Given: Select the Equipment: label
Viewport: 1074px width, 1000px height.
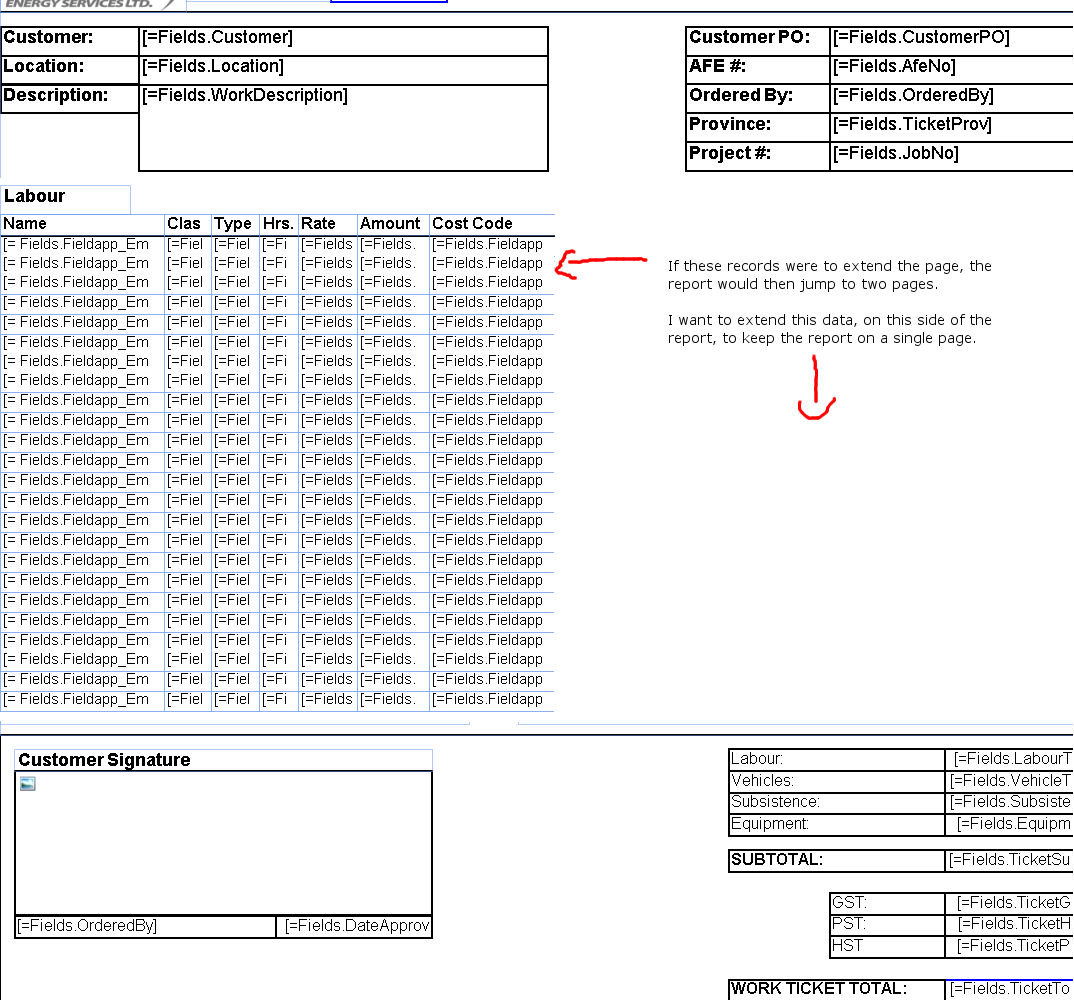Looking at the screenshot, I should click(x=836, y=825).
